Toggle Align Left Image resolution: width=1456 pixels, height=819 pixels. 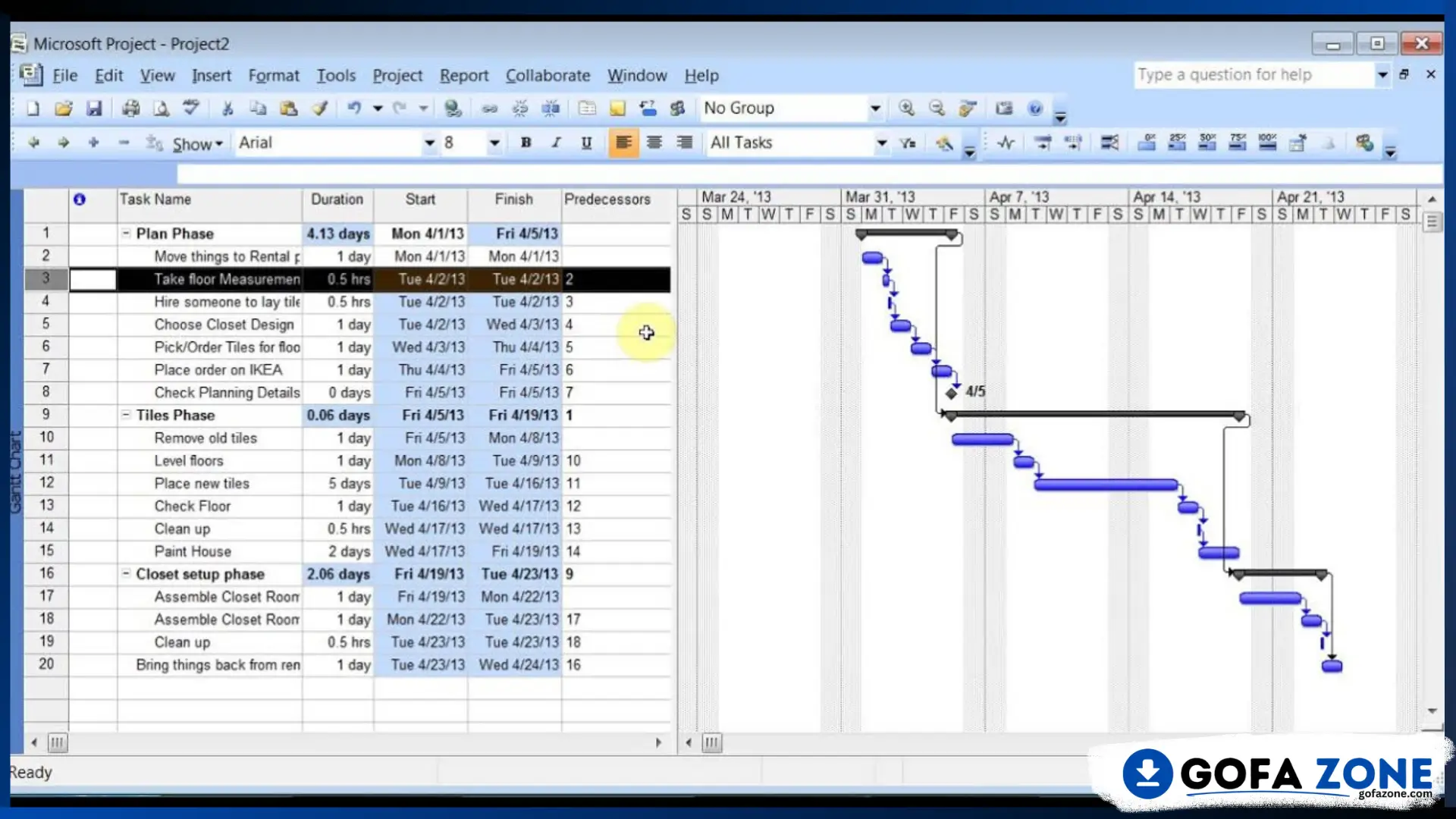pos(623,143)
